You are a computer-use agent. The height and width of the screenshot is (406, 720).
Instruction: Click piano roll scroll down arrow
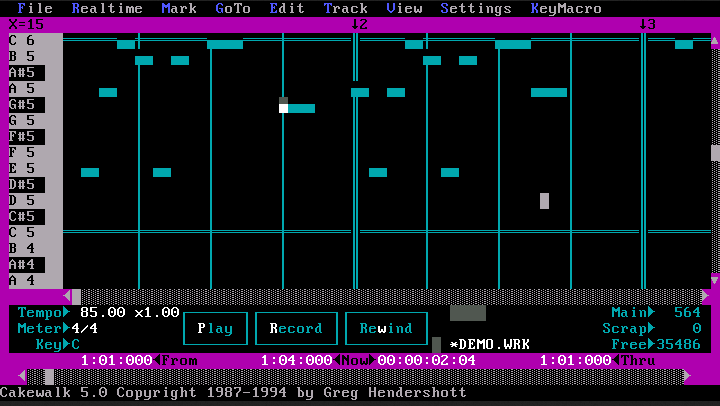(x=715, y=280)
